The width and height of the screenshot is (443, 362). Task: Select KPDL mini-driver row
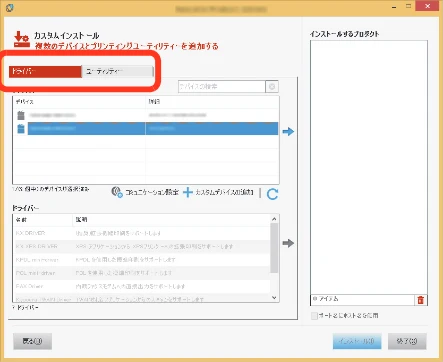coord(142,260)
